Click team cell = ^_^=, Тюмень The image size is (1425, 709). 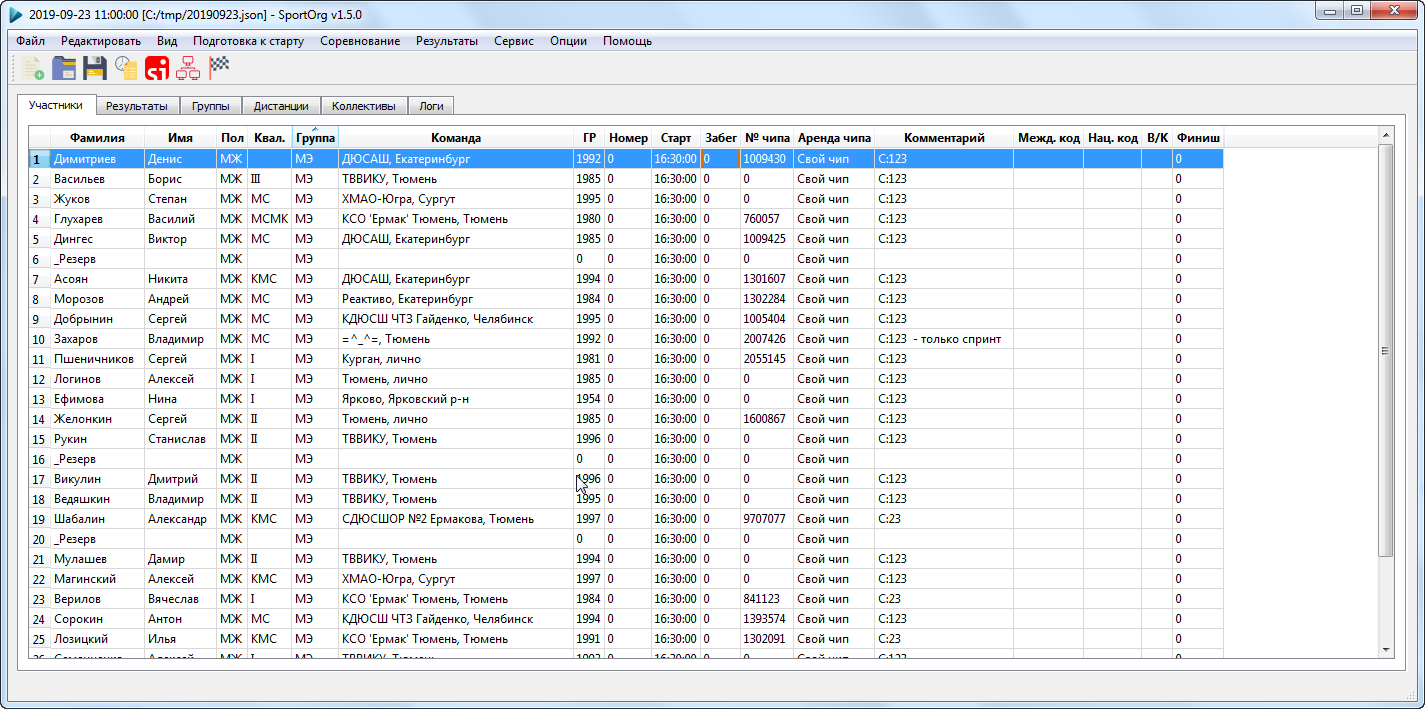point(456,339)
